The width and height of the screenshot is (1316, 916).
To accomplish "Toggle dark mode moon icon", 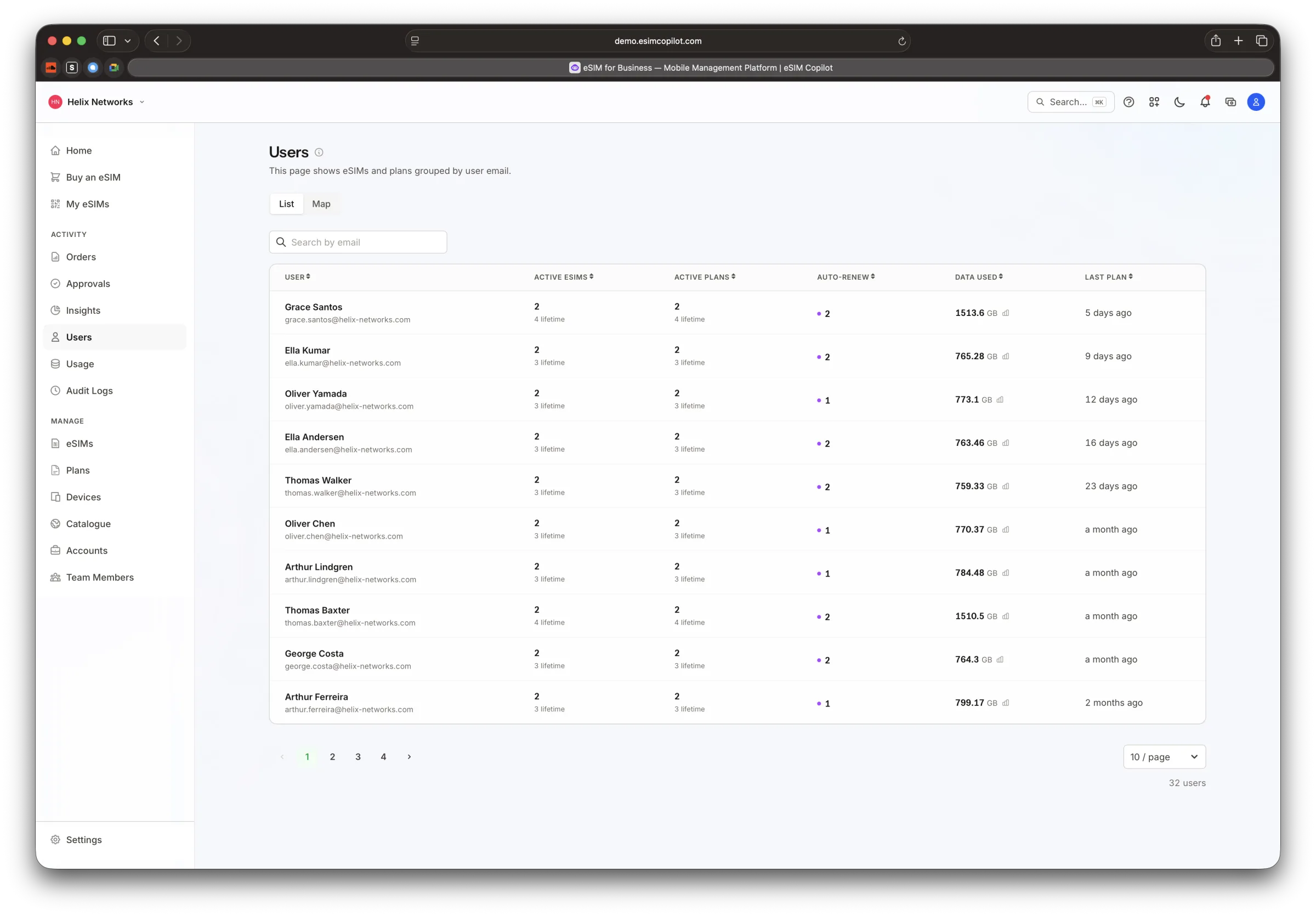I will (x=1179, y=102).
